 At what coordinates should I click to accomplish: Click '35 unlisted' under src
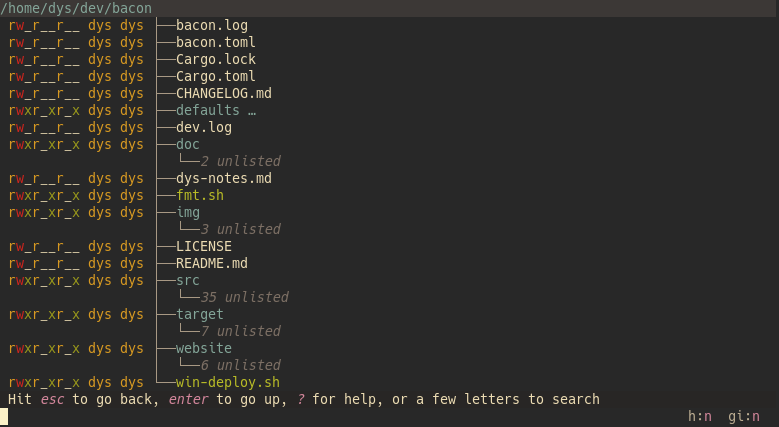[244, 297]
